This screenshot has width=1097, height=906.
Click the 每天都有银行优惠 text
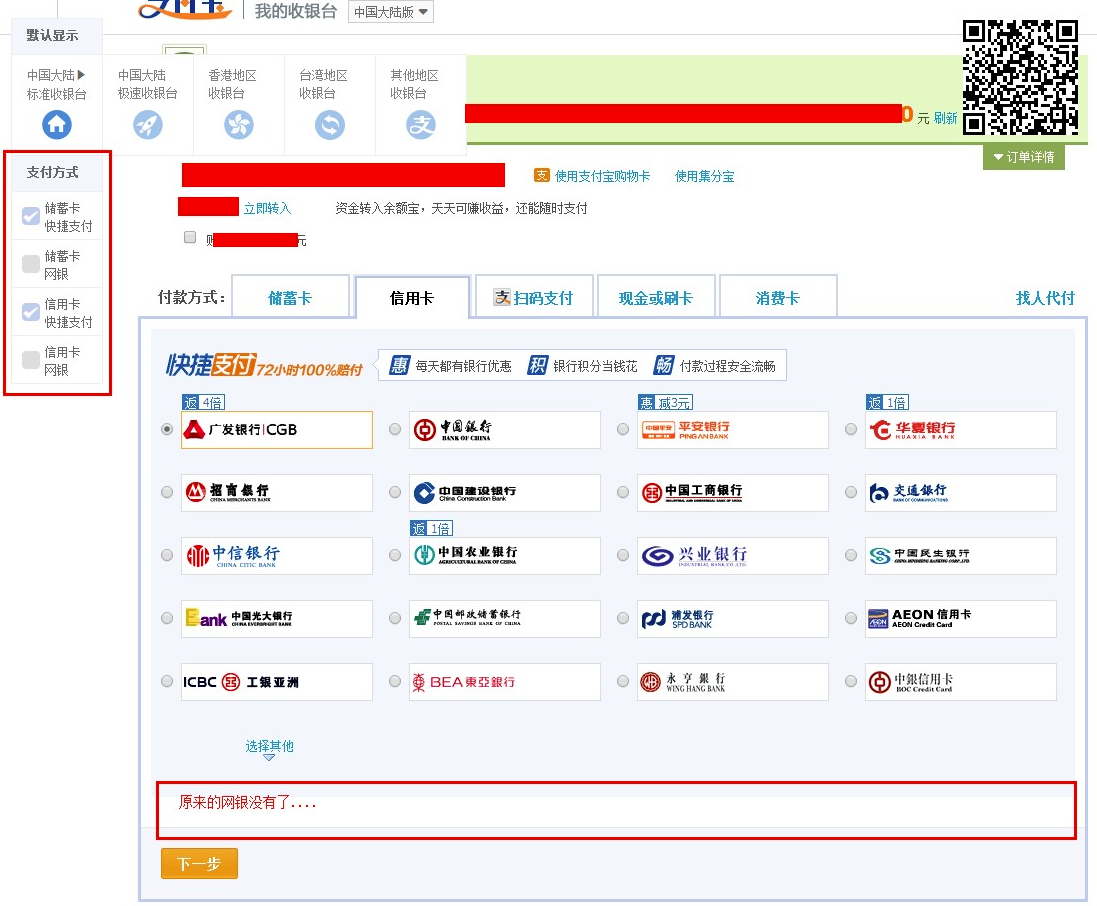coord(463,366)
